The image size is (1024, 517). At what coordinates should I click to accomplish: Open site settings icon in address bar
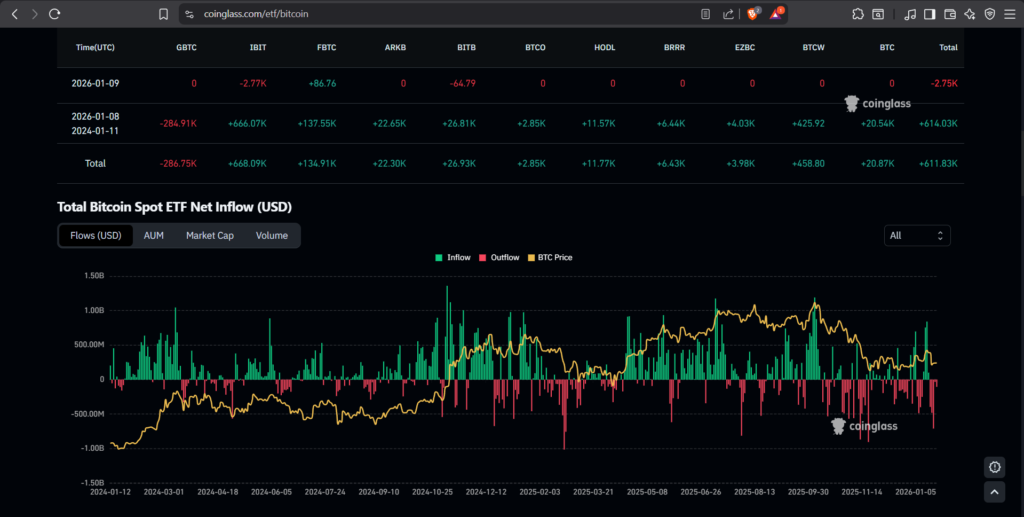[190, 14]
